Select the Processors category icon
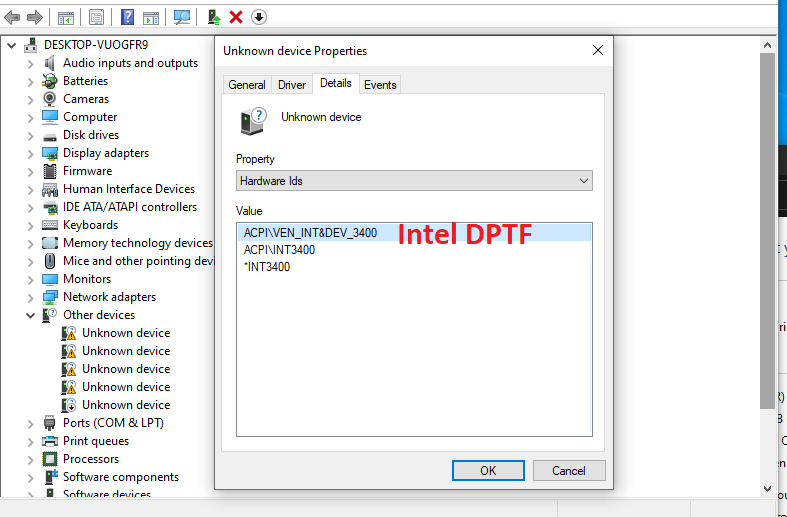The height and width of the screenshot is (517, 787). coord(50,459)
